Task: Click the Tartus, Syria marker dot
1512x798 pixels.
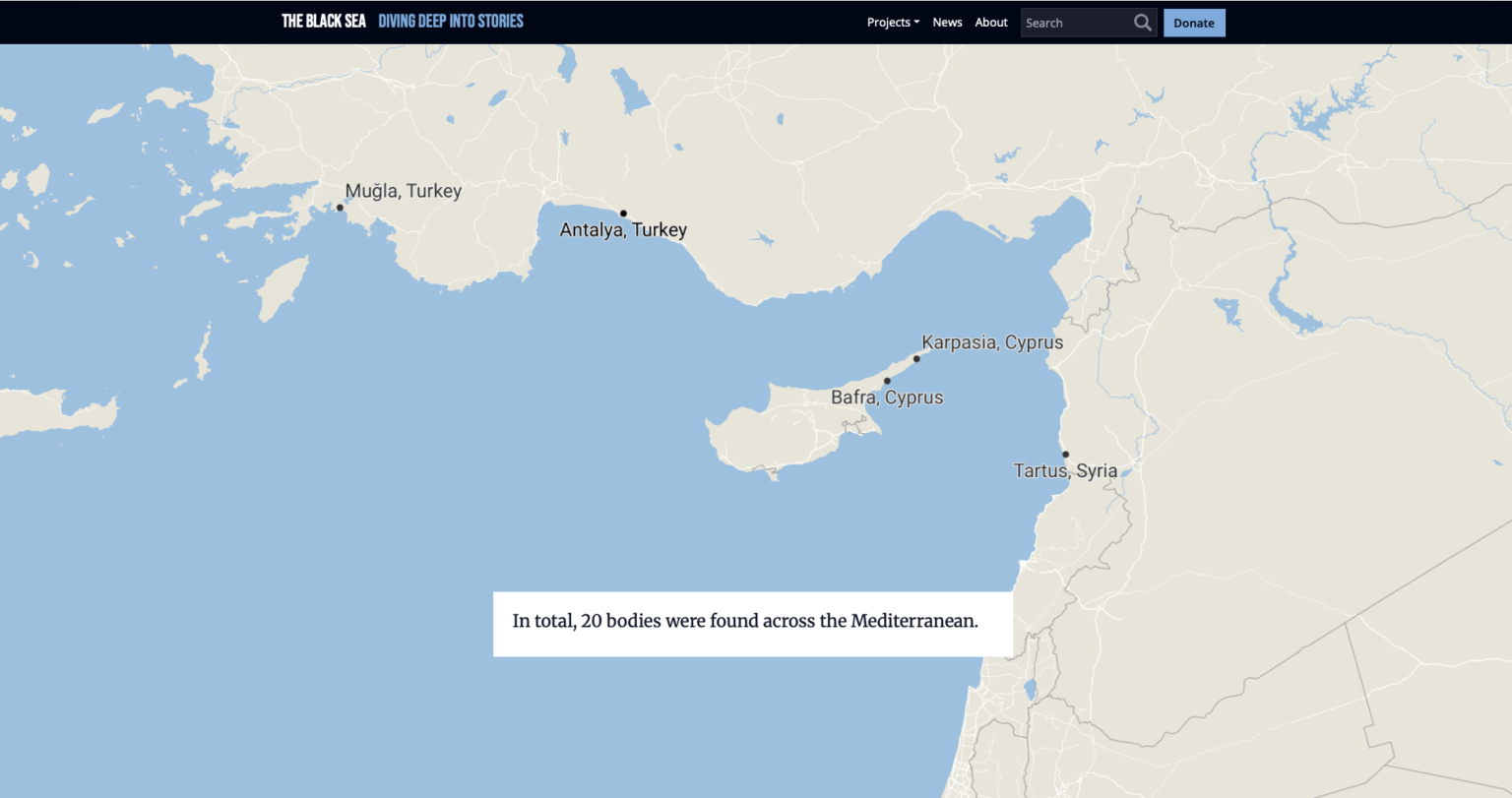Action: pos(1065,455)
